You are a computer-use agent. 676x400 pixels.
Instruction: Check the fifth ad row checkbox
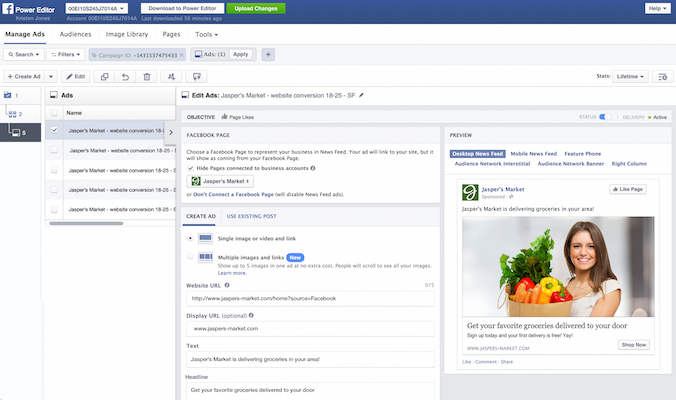pyautogui.click(x=54, y=209)
